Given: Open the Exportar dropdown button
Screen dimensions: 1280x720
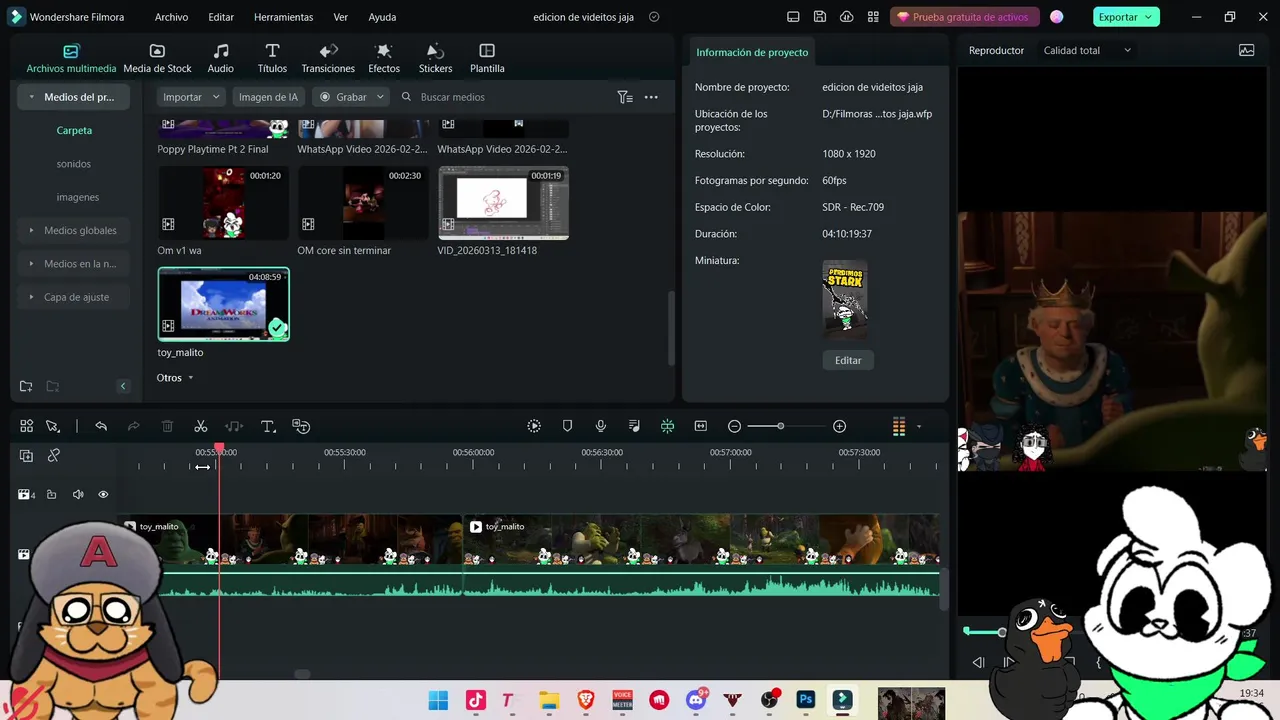Looking at the screenshot, I should pyautogui.click(x=1125, y=17).
